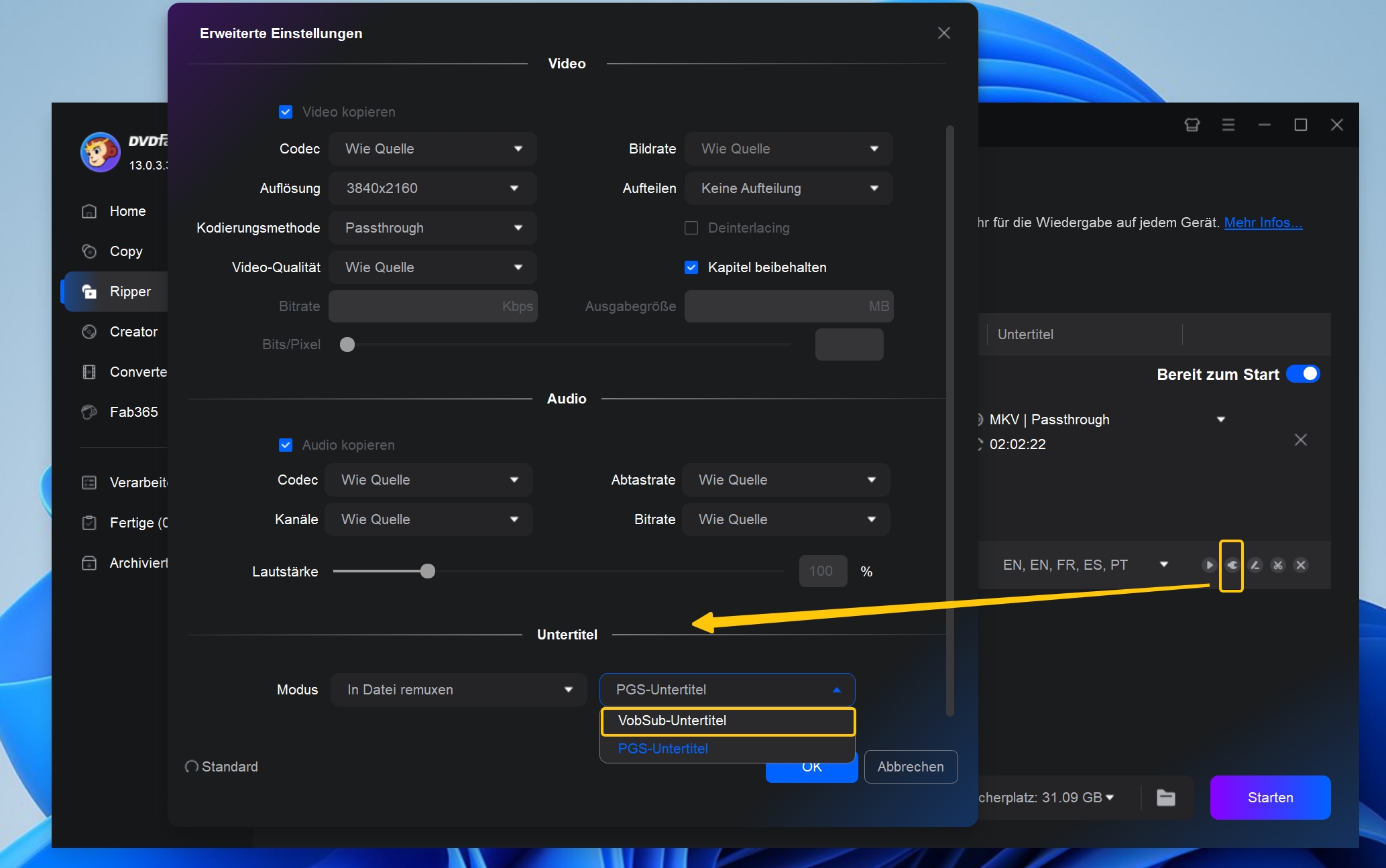The width and height of the screenshot is (1386, 868).
Task: Open the Bildrate dropdown
Action: pyautogui.click(x=789, y=149)
